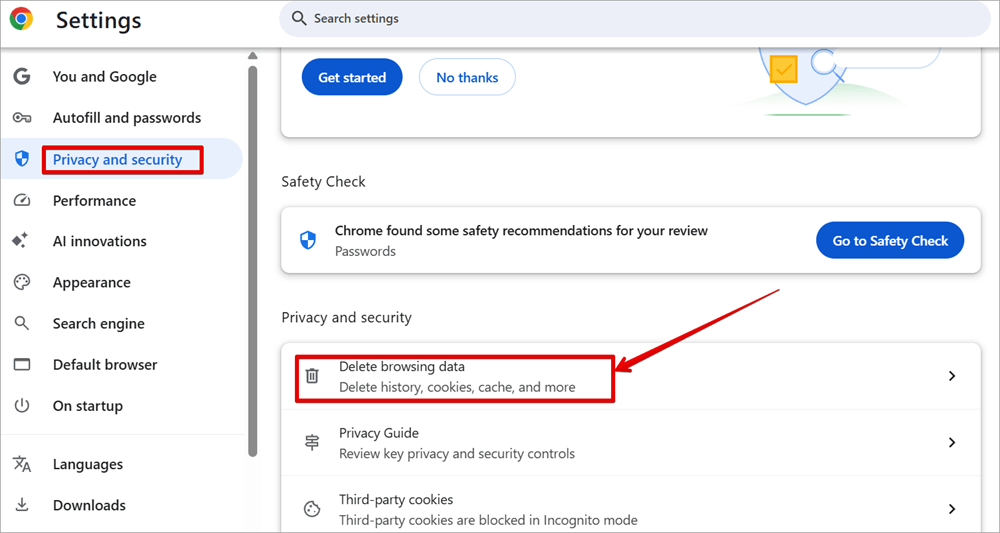Expand the Third-party cookies chevron
Viewport: 1000px width, 533px height.
pyautogui.click(x=952, y=509)
